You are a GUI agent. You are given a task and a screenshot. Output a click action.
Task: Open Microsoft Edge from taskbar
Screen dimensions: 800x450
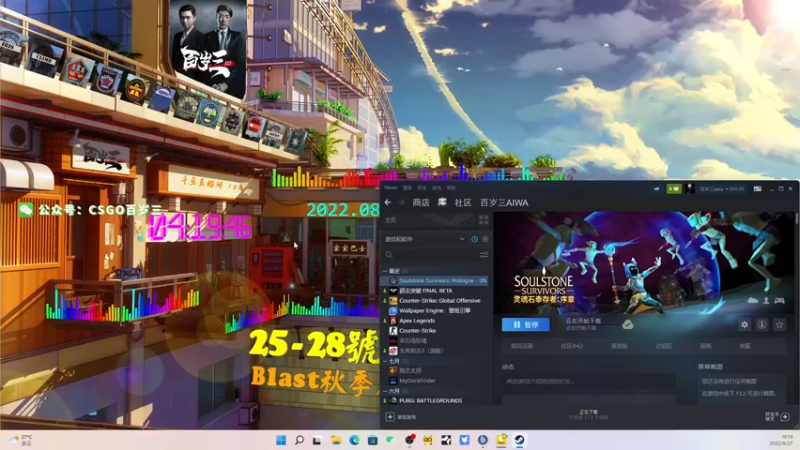pos(354,440)
